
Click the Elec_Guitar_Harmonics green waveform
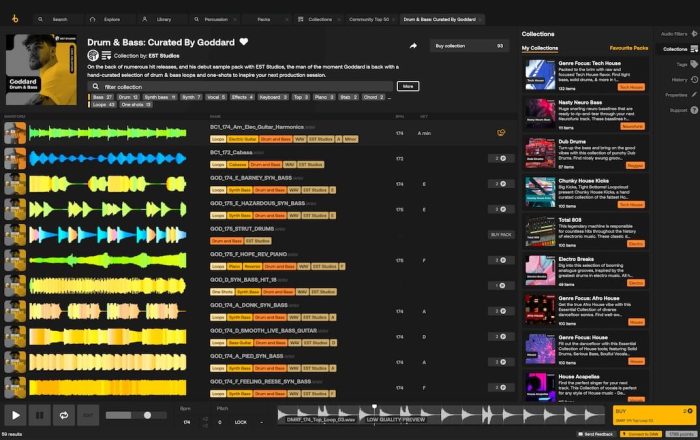[108, 133]
